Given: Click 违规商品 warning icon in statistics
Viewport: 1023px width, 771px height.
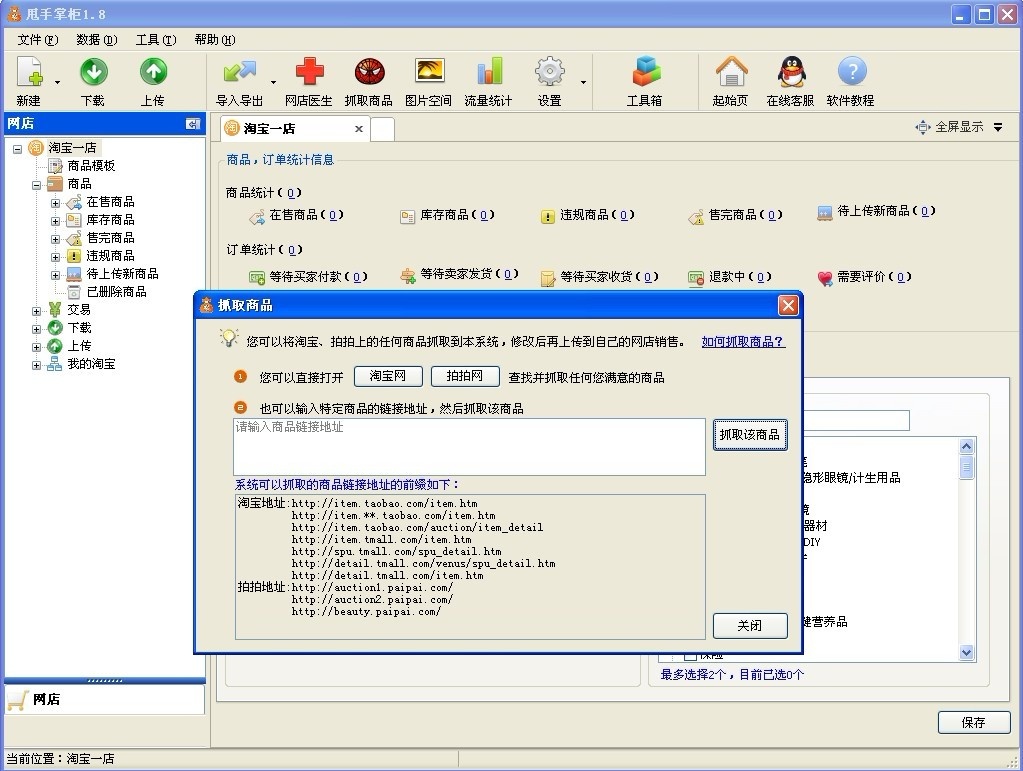Looking at the screenshot, I should tap(547, 217).
